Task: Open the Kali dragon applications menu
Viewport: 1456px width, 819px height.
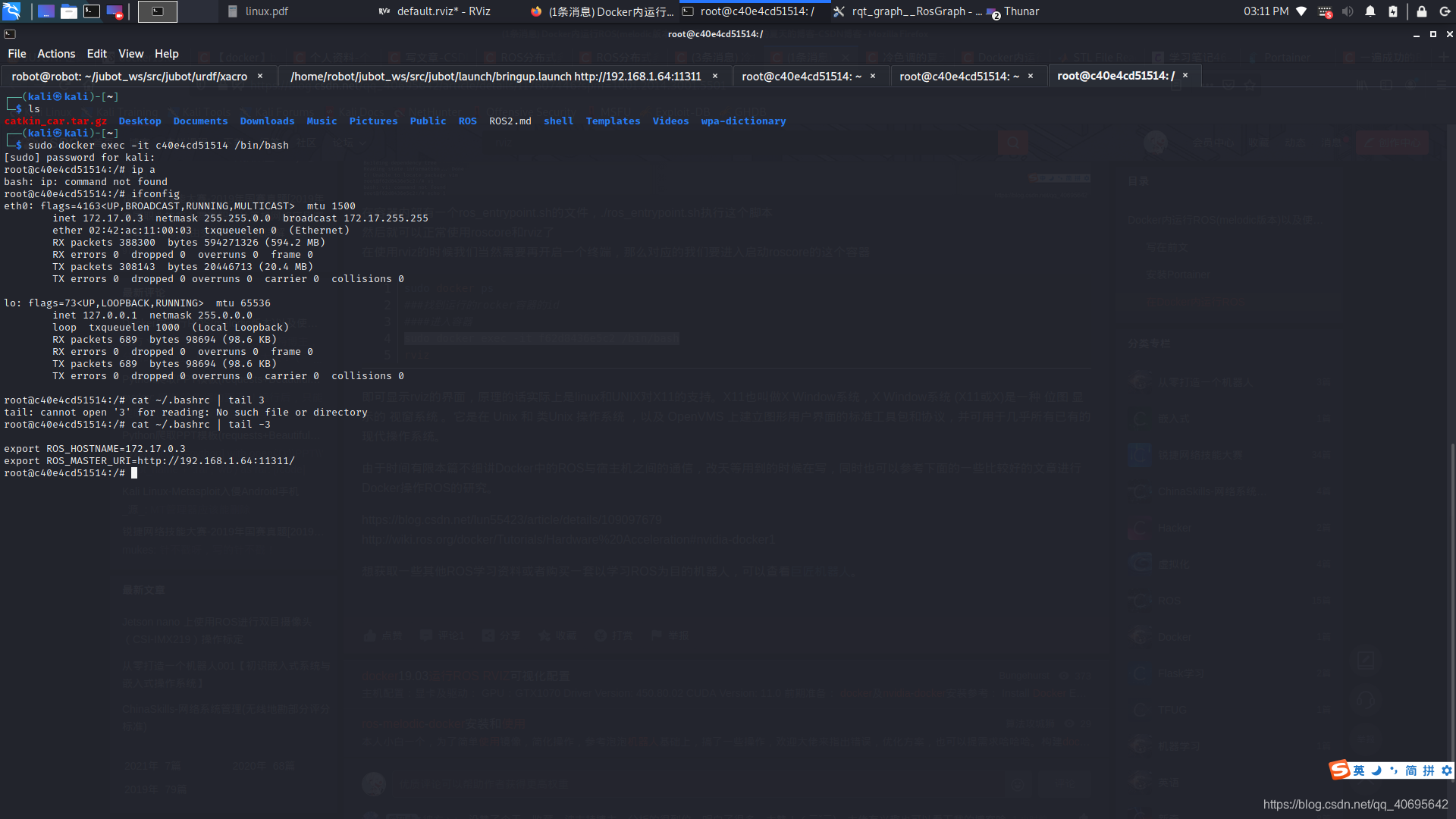Action: coord(11,11)
